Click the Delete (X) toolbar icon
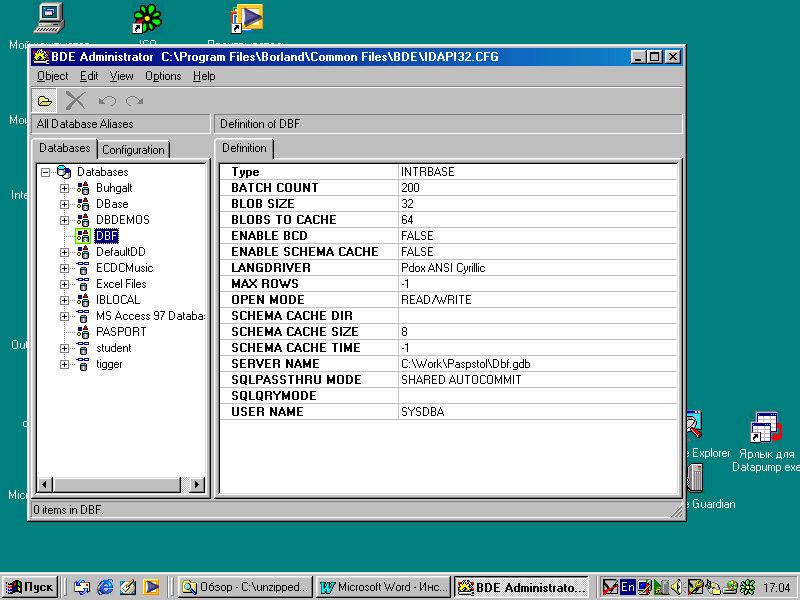The height and width of the screenshot is (600, 800). pos(76,101)
